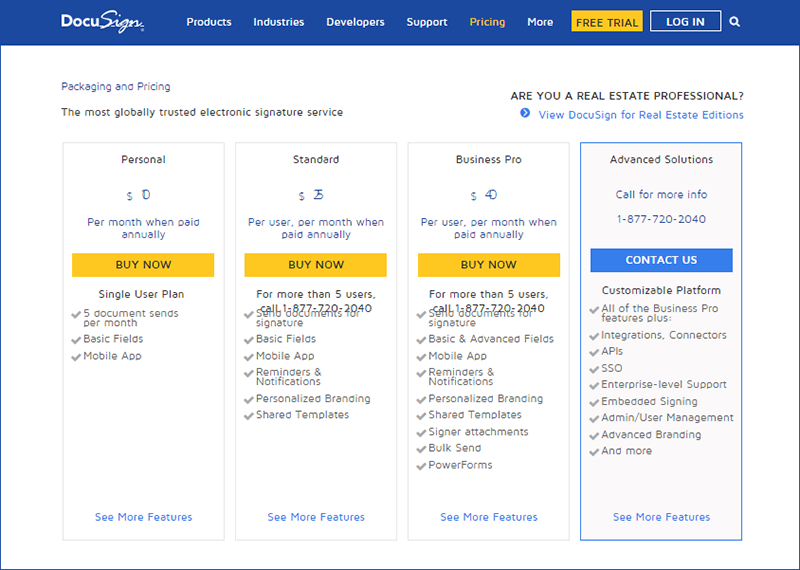See more features of Advanced Solutions

[x=661, y=517]
